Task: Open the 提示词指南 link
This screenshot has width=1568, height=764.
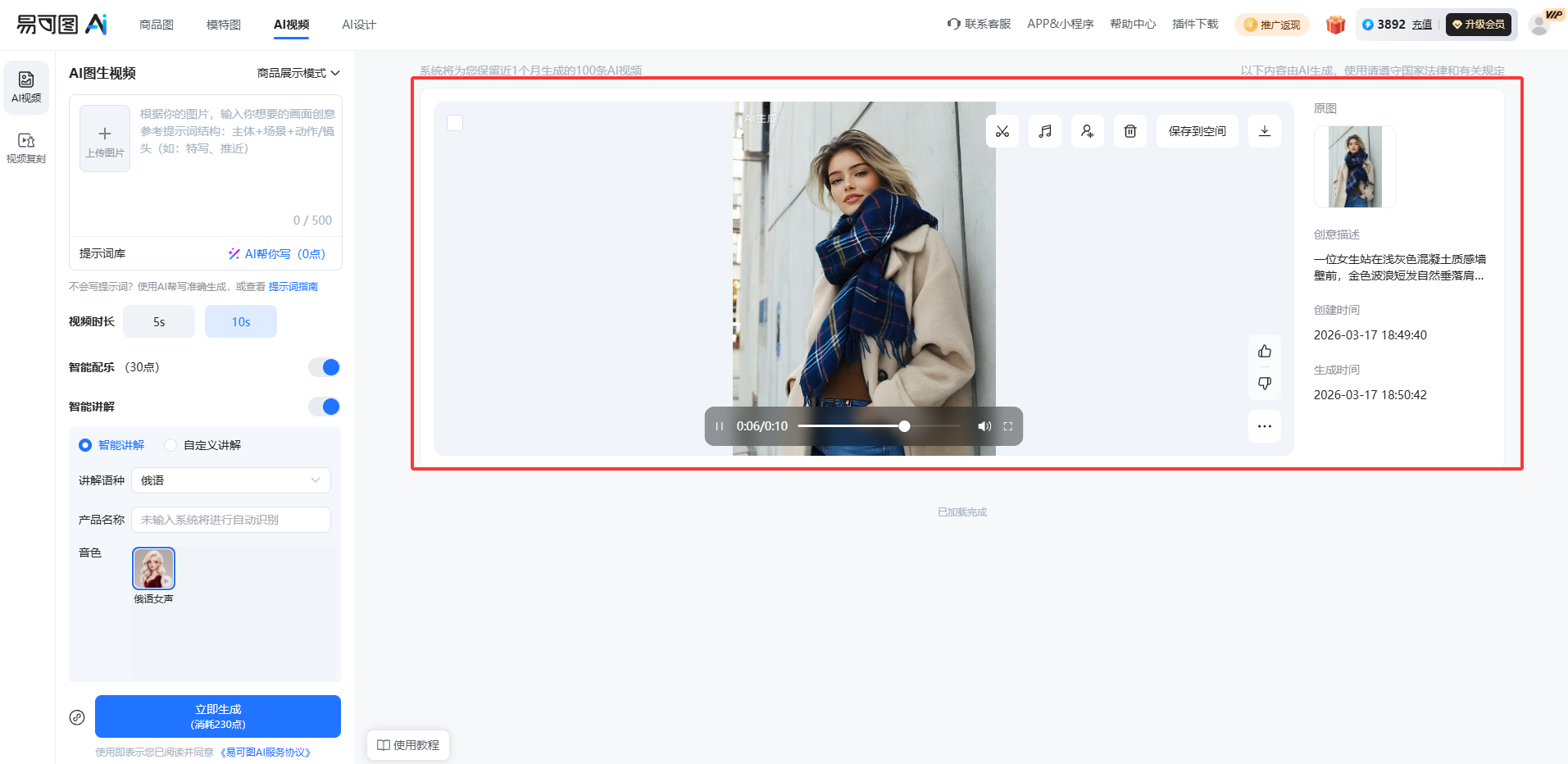Action: tap(293, 287)
